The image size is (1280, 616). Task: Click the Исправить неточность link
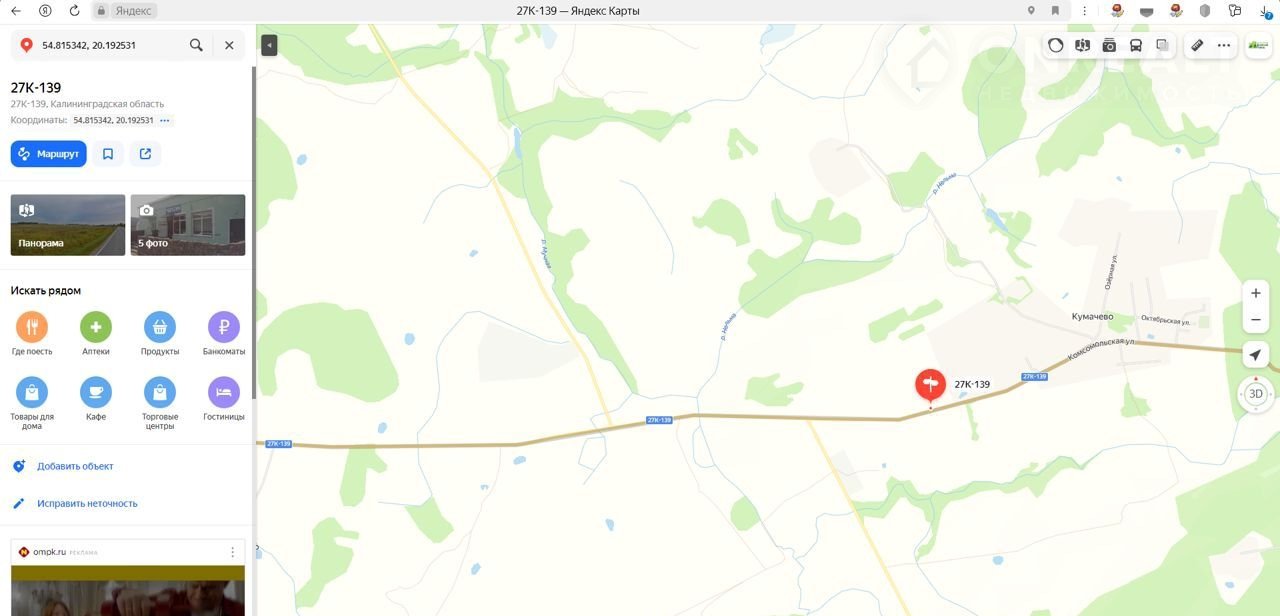pyautogui.click(x=87, y=503)
